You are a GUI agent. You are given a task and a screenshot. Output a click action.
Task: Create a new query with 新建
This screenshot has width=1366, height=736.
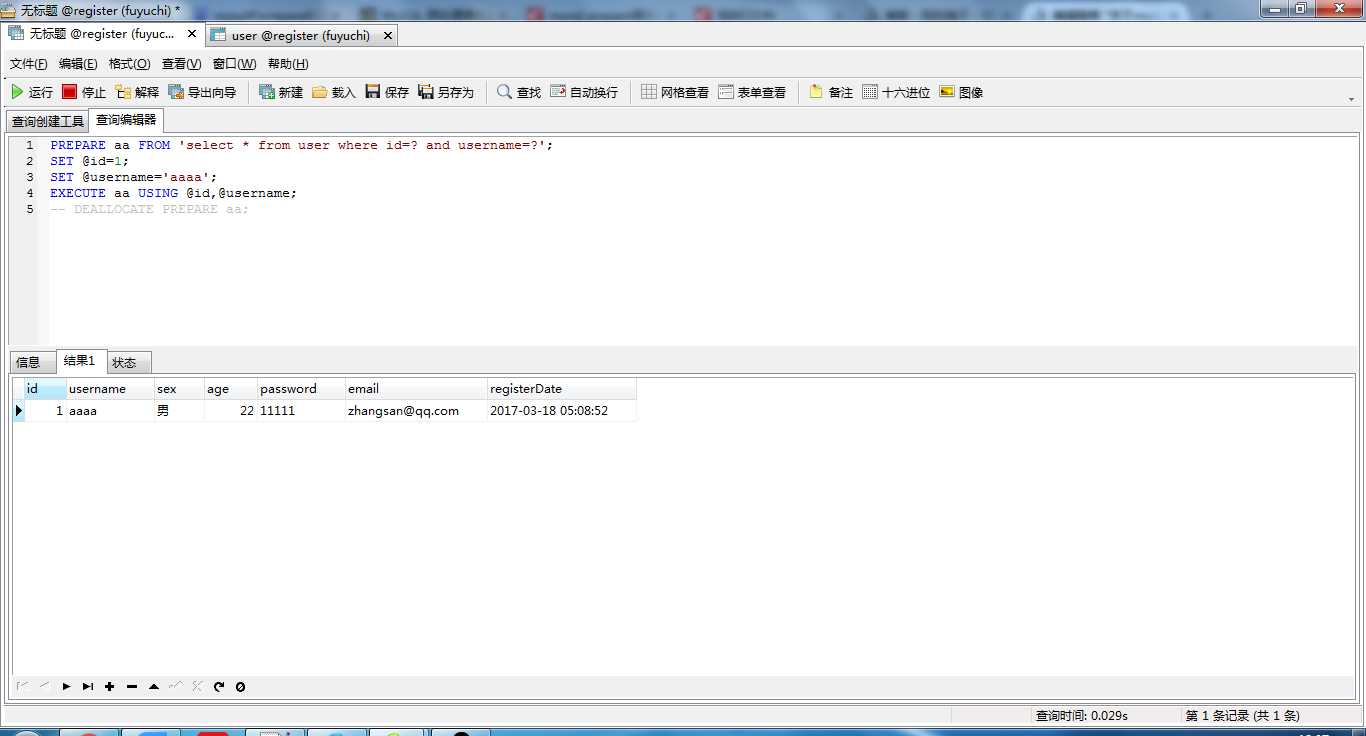pos(281,92)
